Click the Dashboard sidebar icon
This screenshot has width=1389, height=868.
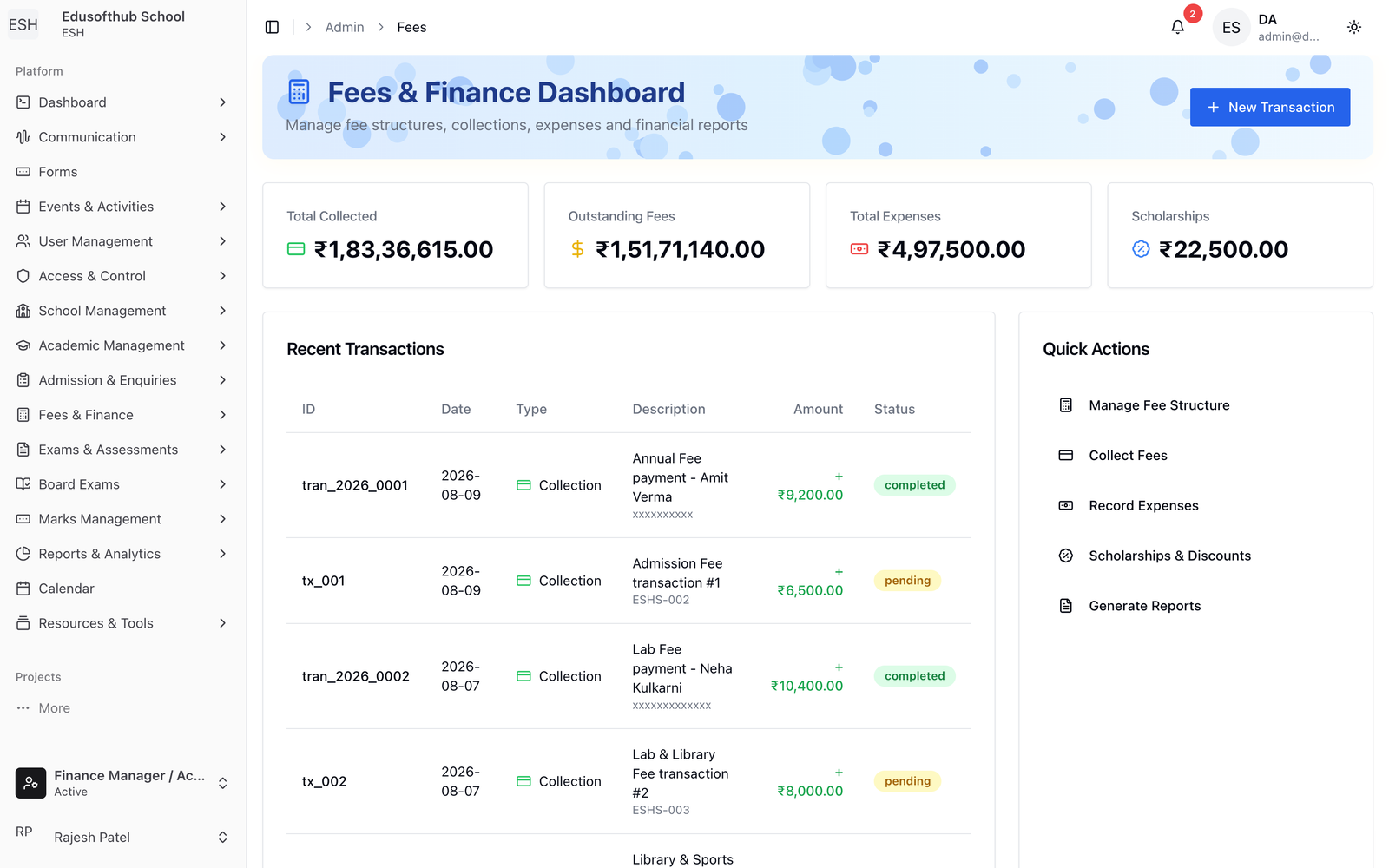[23, 102]
